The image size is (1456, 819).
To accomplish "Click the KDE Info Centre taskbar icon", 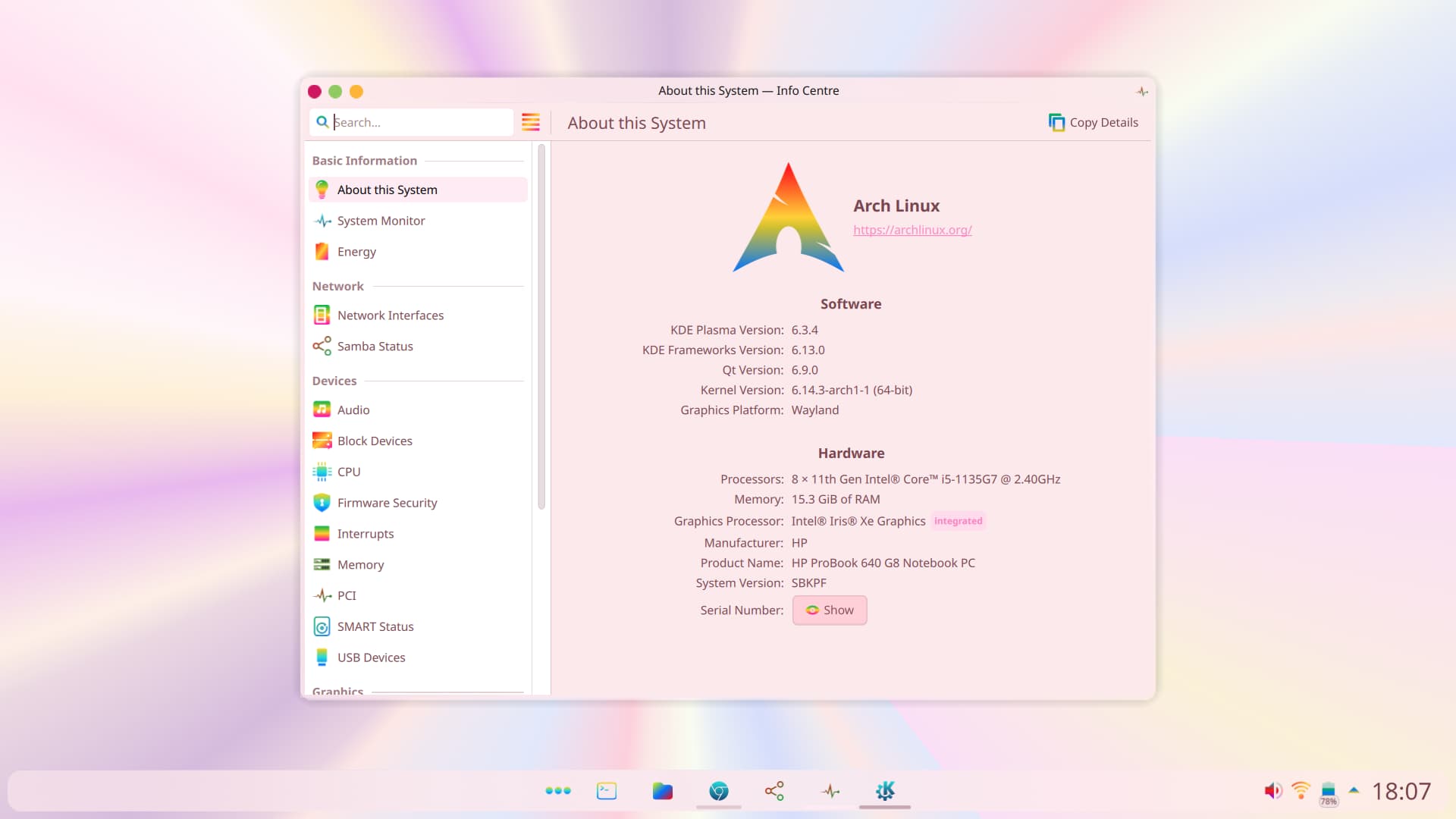I will pyautogui.click(x=885, y=791).
